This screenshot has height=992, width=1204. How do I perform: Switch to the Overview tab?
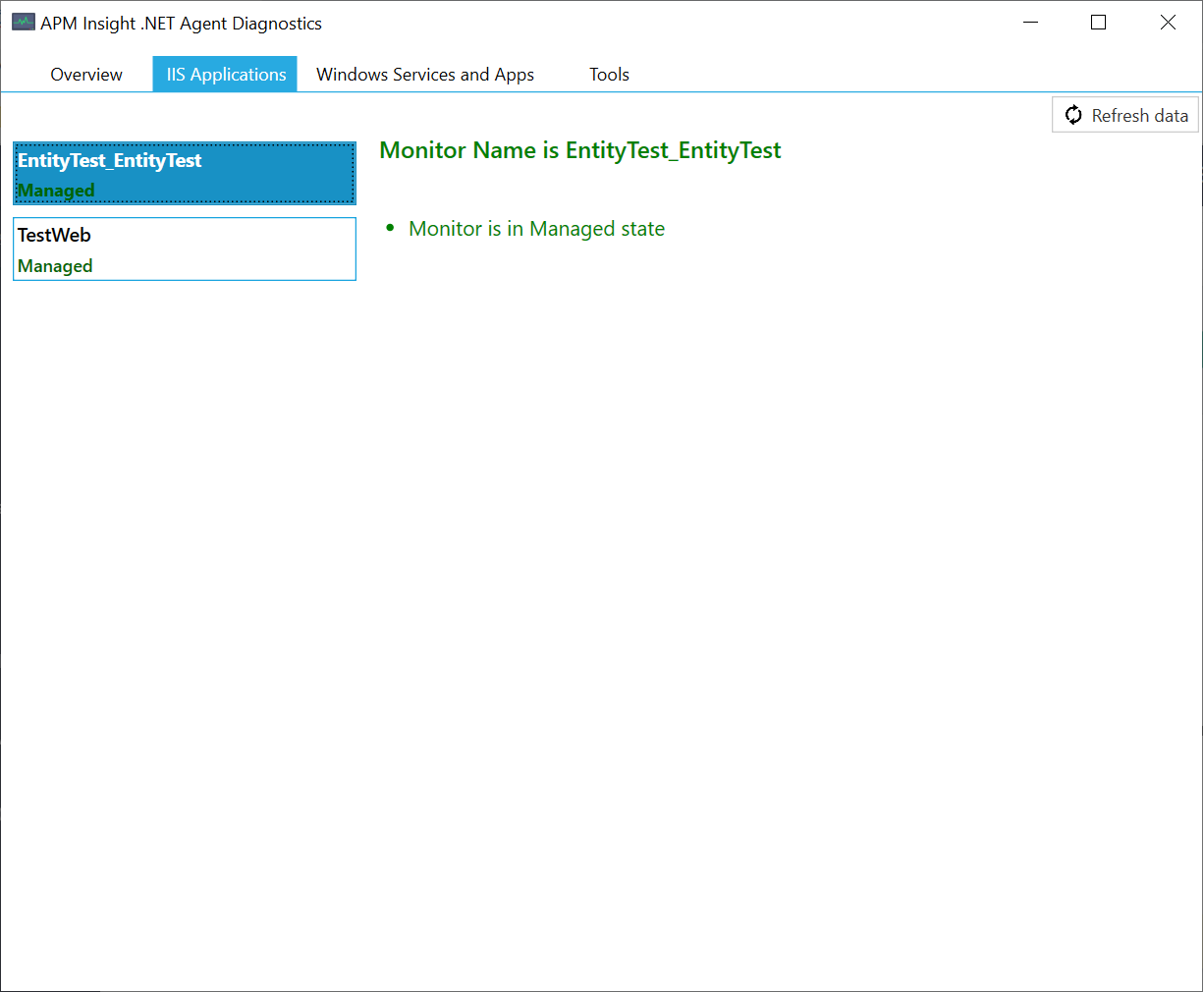(85, 74)
